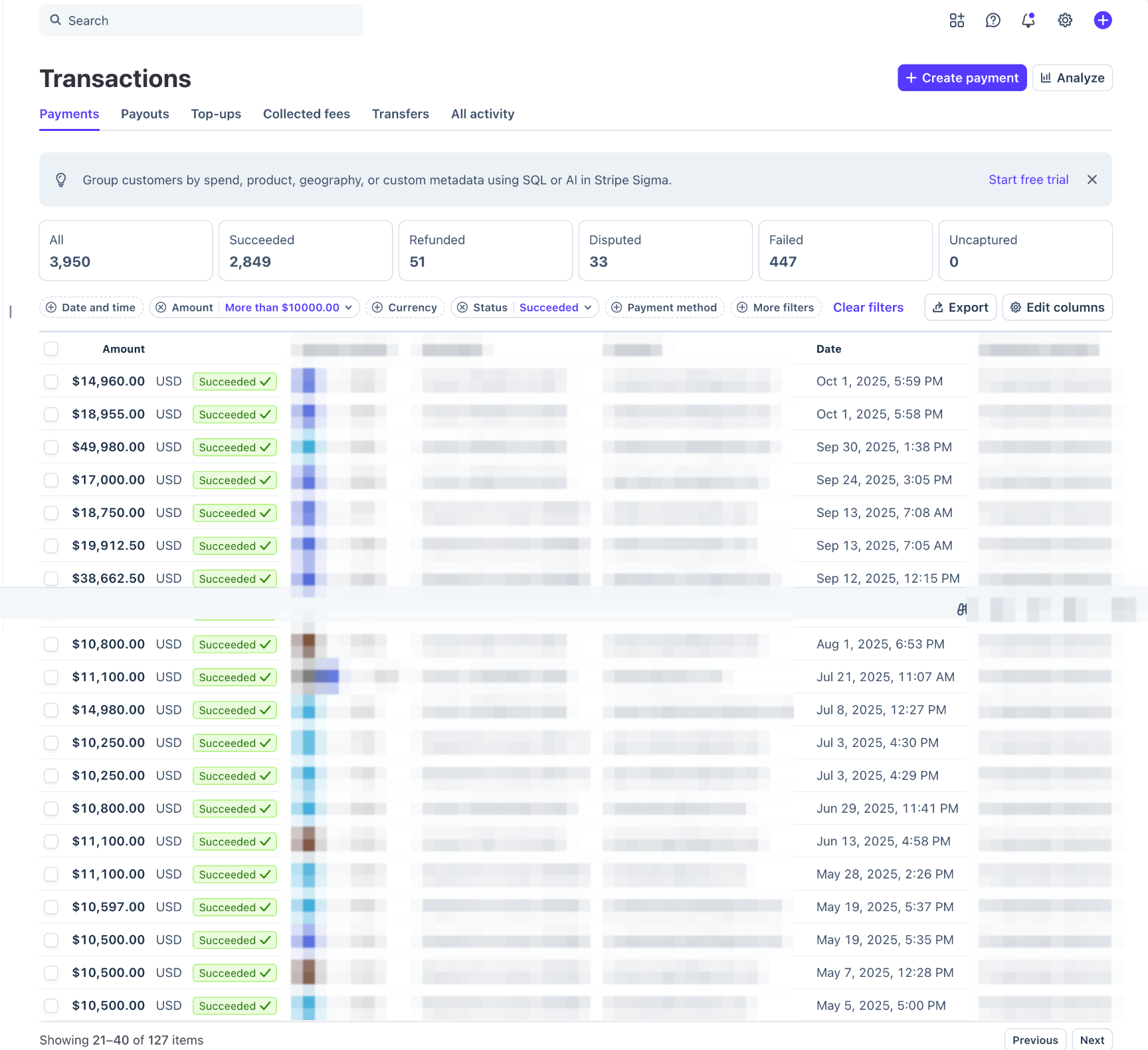Open More filters
Image resolution: width=1148 pixels, height=1050 pixels.
coord(776,308)
